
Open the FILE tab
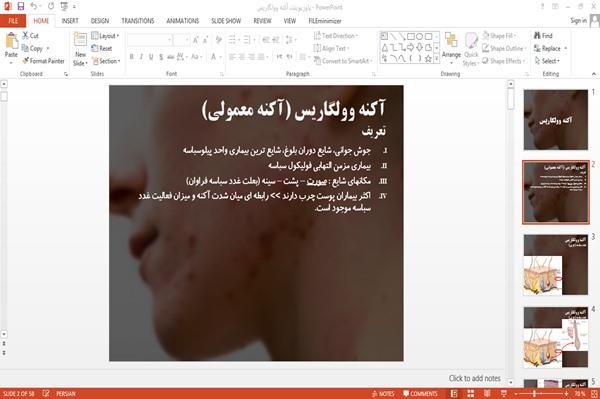pyautogui.click(x=13, y=21)
